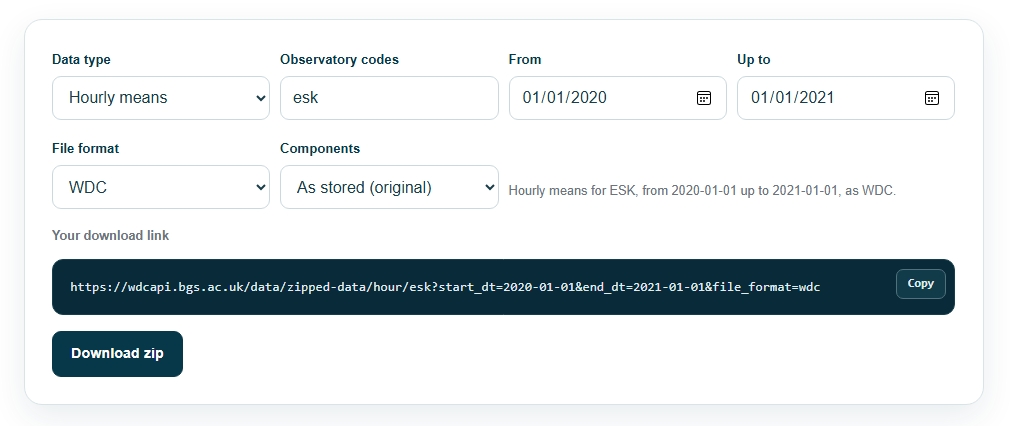Open the Data type dropdown showing Hourly means
Image resolution: width=1010 pixels, height=426 pixels.
(x=161, y=98)
